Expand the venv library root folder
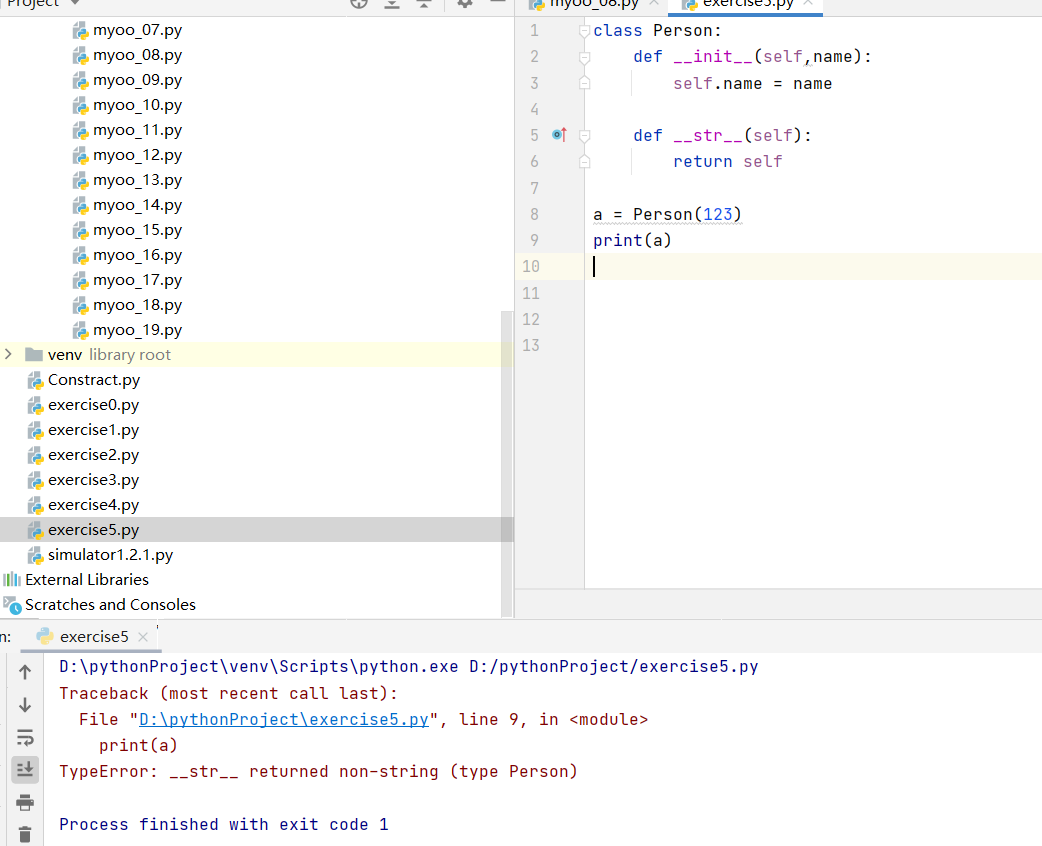Image resolution: width=1042 pixels, height=846 pixels. 8,354
